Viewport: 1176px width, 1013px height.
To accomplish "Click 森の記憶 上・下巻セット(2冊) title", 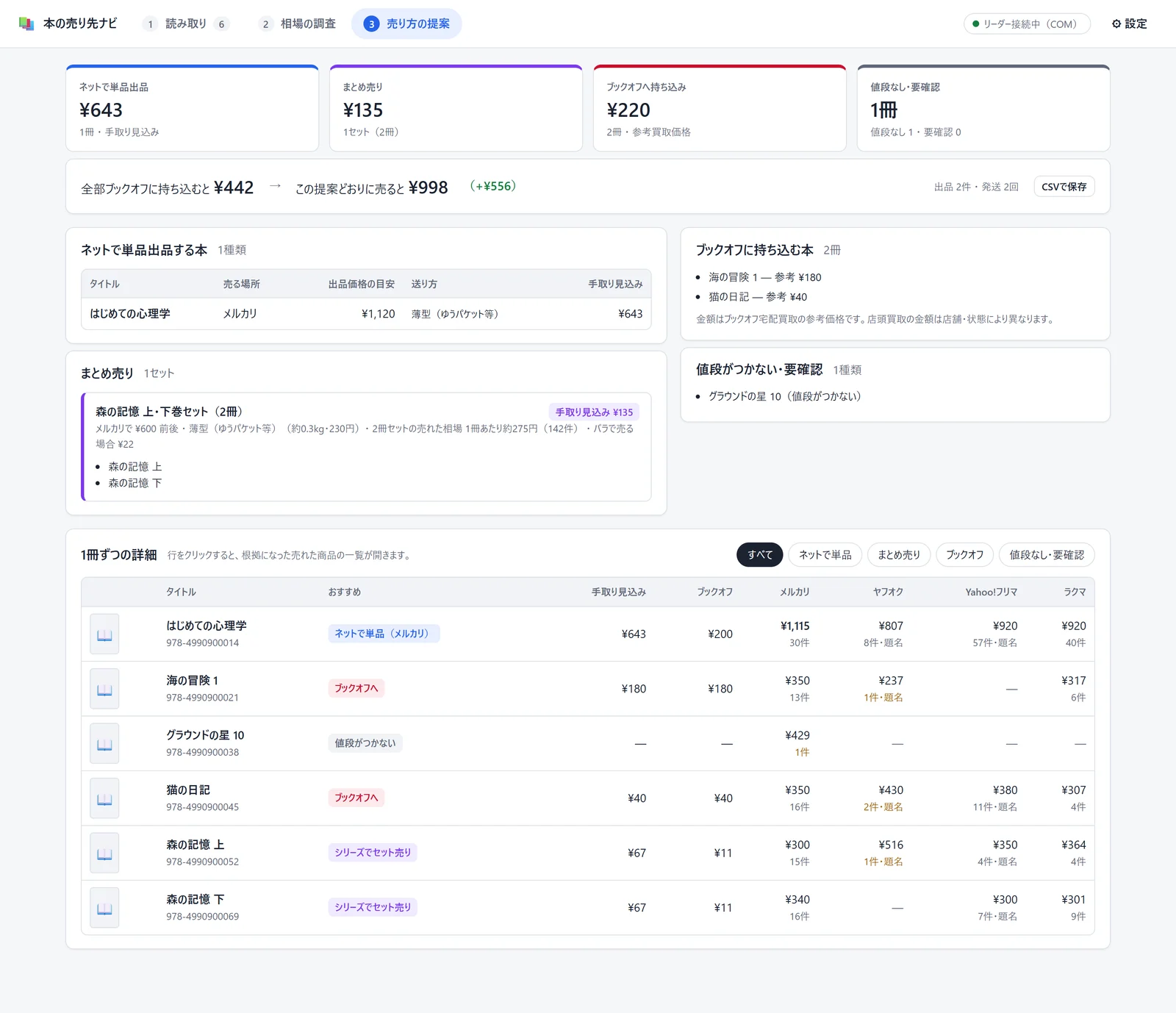I will 169,412.
